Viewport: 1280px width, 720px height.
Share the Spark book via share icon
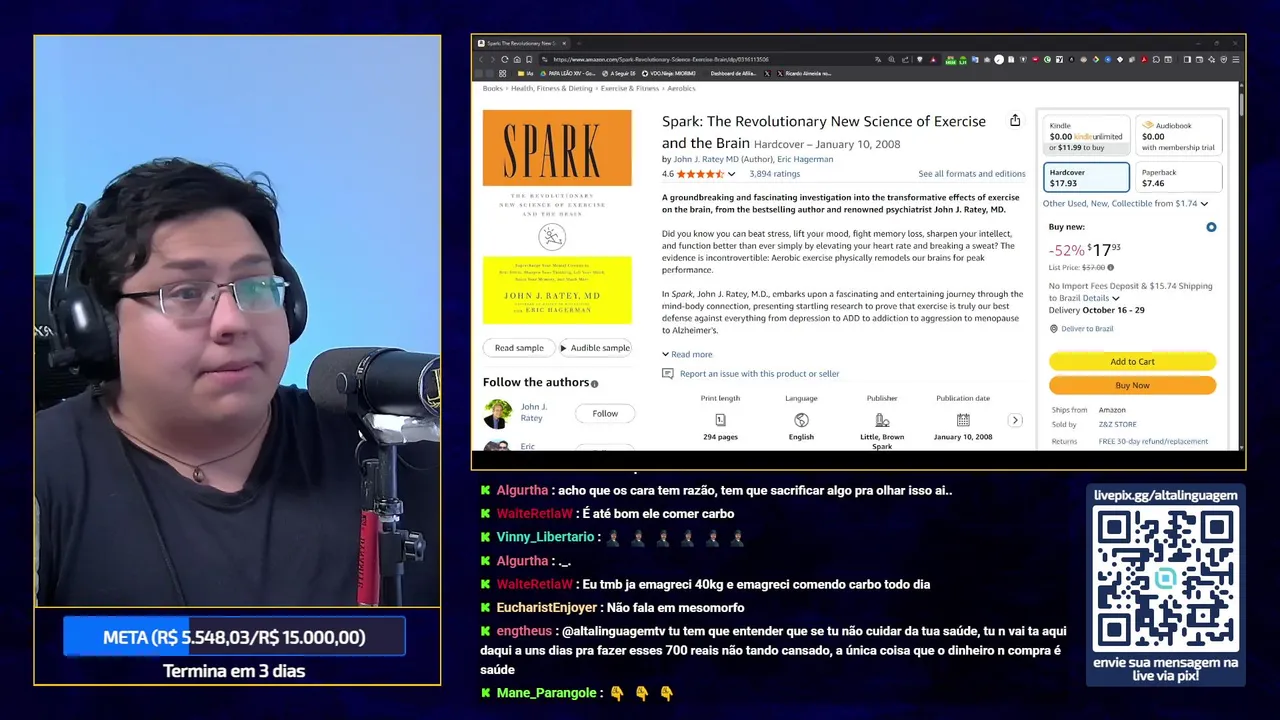click(1015, 120)
